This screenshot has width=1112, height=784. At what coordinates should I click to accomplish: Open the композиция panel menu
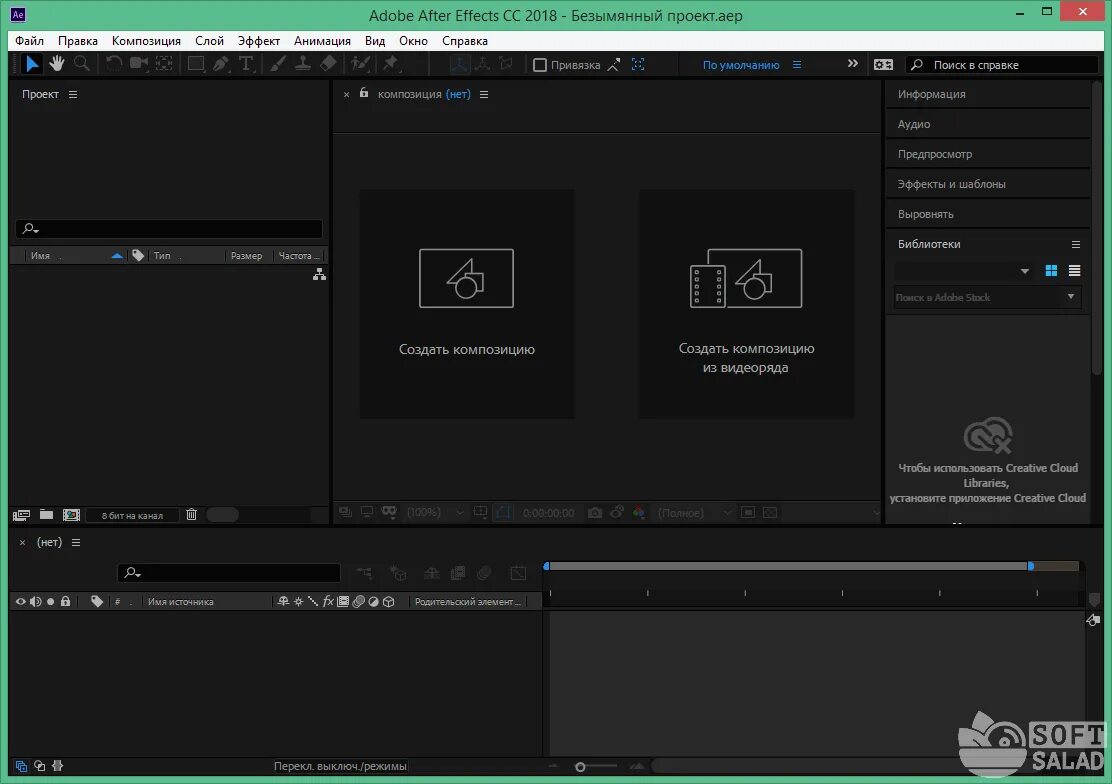[484, 94]
